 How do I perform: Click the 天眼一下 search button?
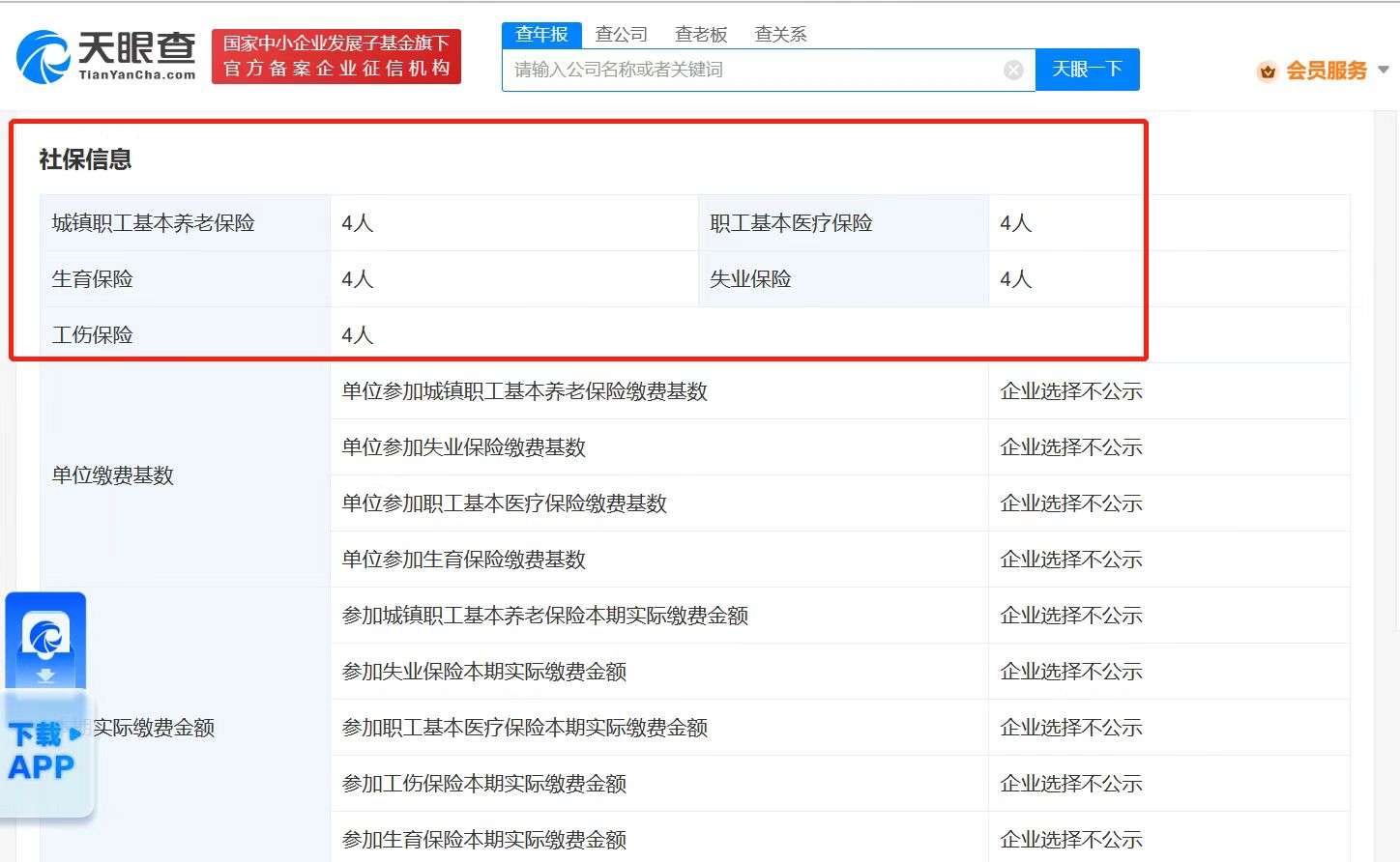(x=1088, y=70)
